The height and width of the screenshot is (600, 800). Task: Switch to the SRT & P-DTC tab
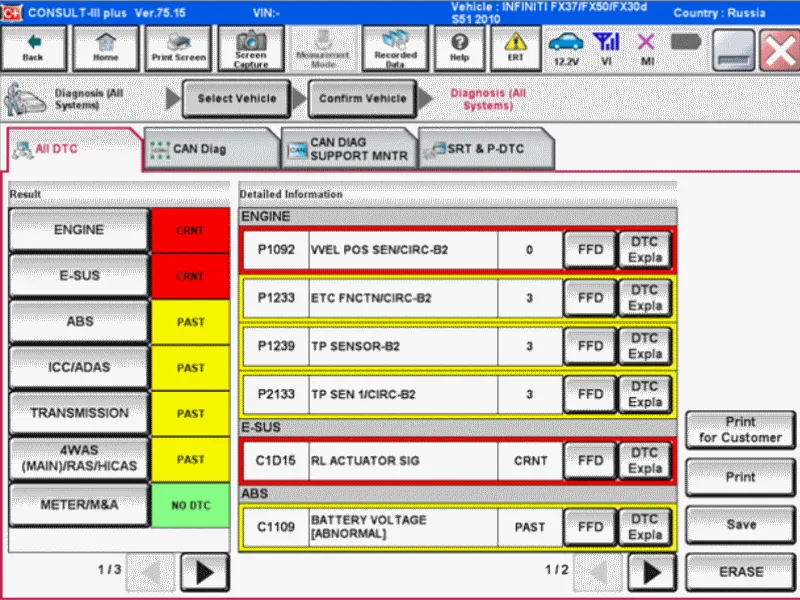tap(486, 149)
